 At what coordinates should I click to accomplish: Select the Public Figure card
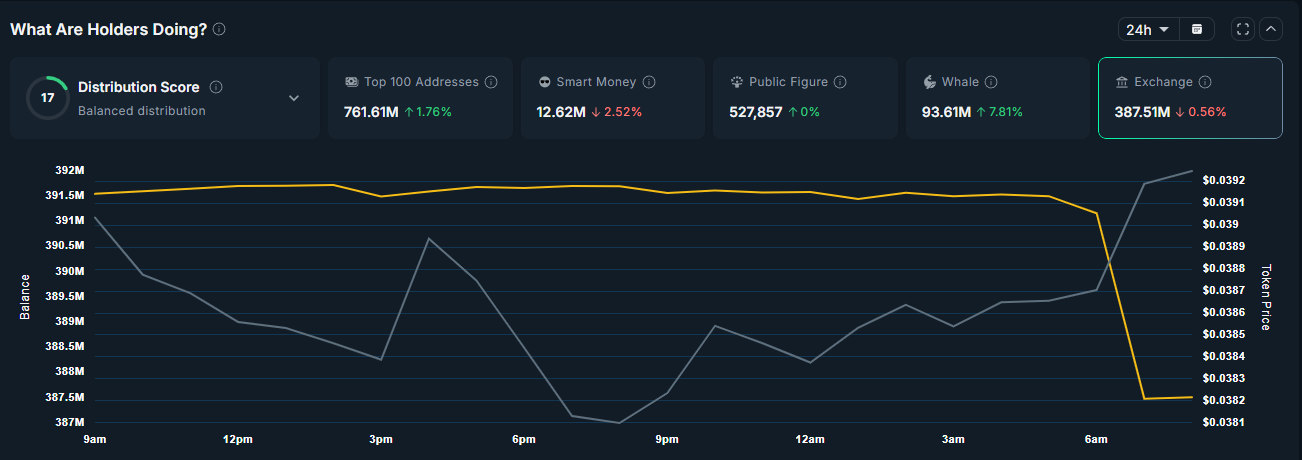(804, 97)
